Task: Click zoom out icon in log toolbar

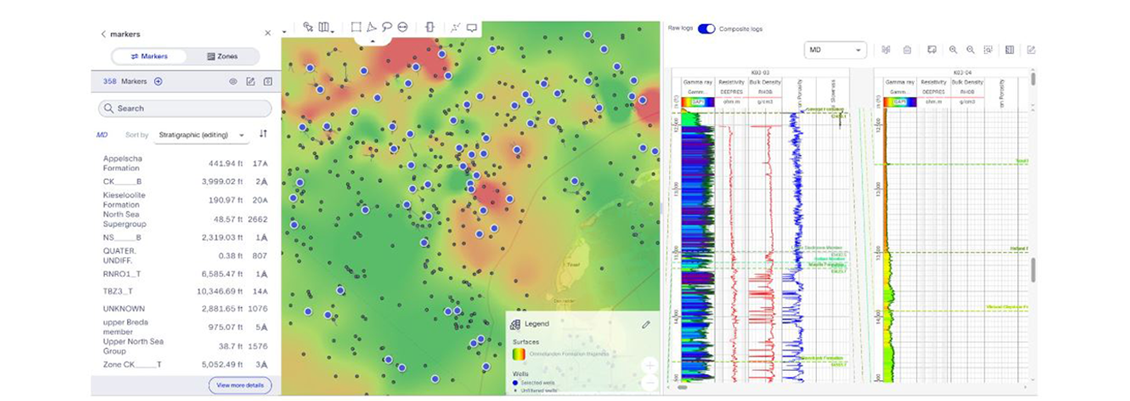Action: click(970, 50)
